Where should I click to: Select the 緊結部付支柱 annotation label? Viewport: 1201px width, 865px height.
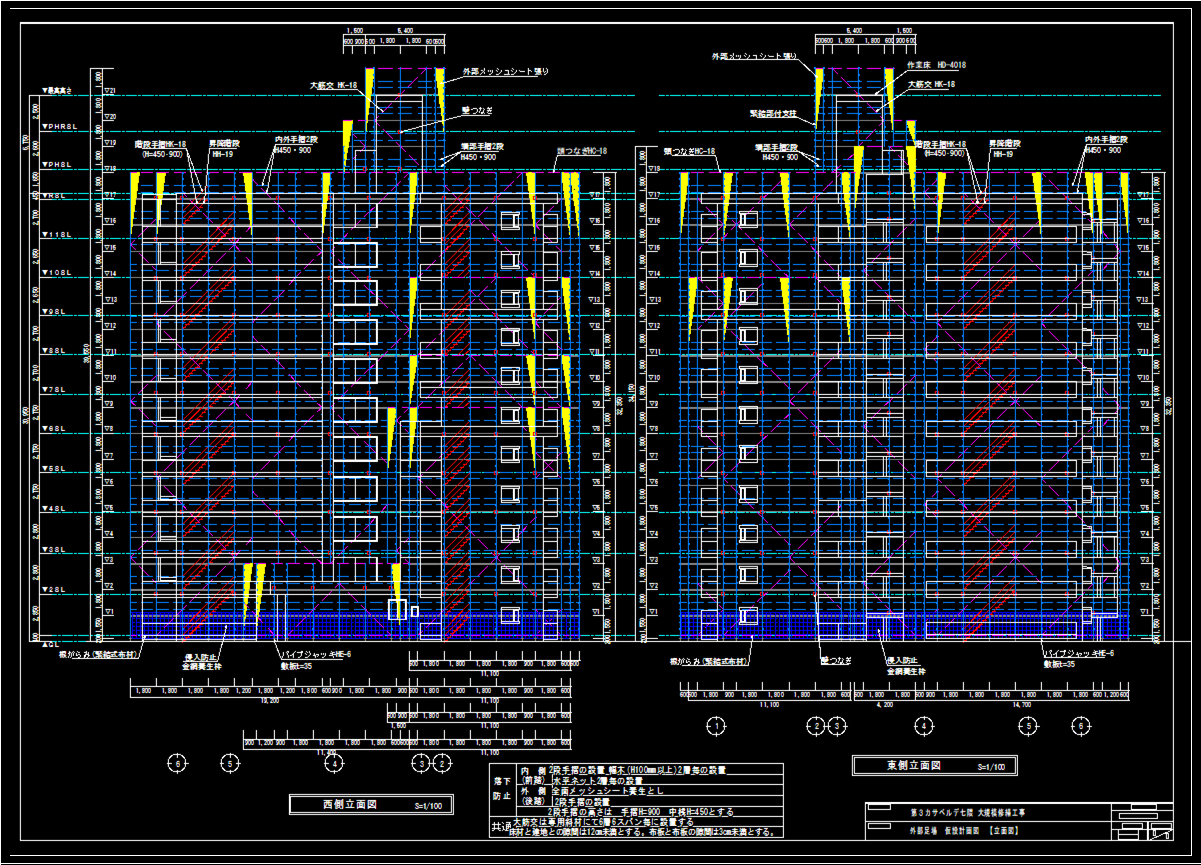click(x=774, y=116)
